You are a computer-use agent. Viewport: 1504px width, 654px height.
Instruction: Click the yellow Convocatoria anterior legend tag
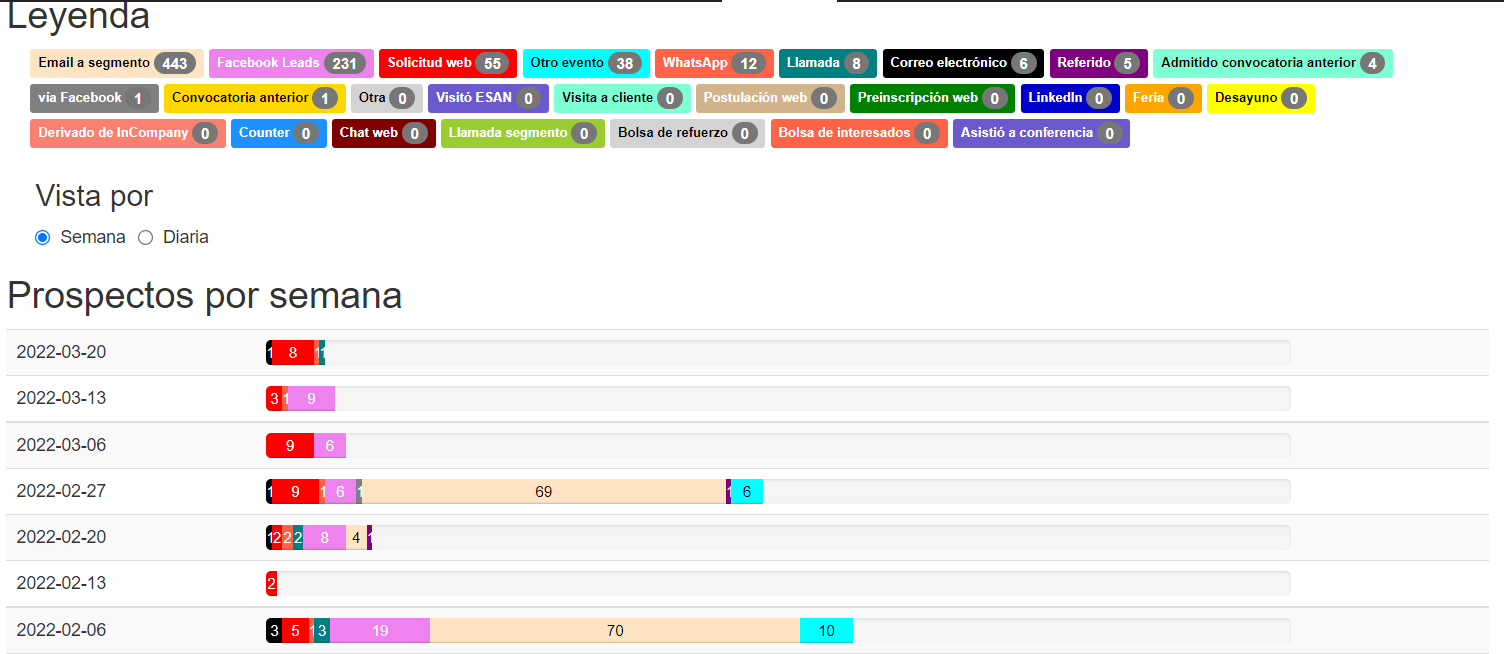[255, 98]
